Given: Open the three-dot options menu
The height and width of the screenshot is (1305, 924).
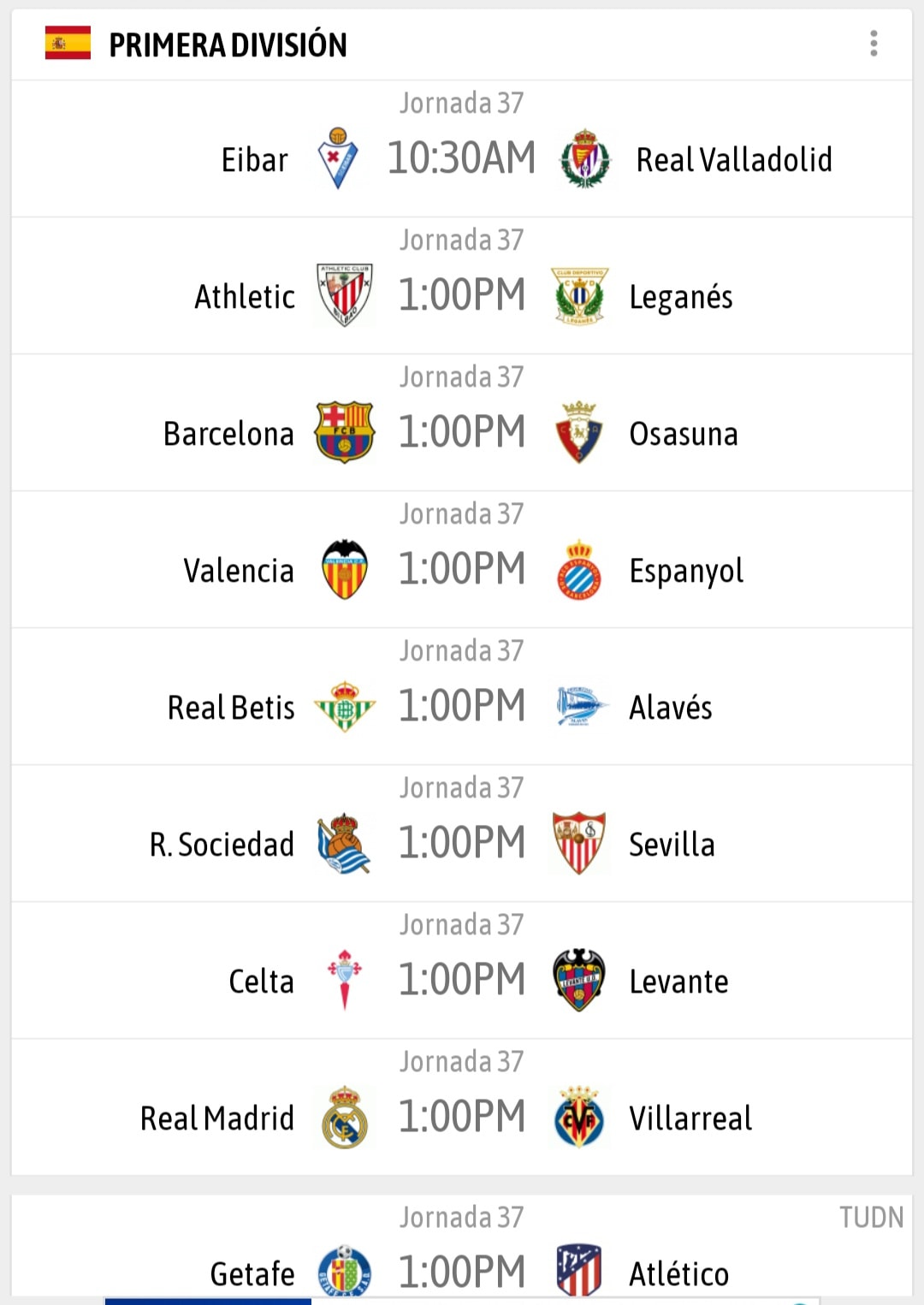Looking at the screenshot, I should click(x=874, y=44).
